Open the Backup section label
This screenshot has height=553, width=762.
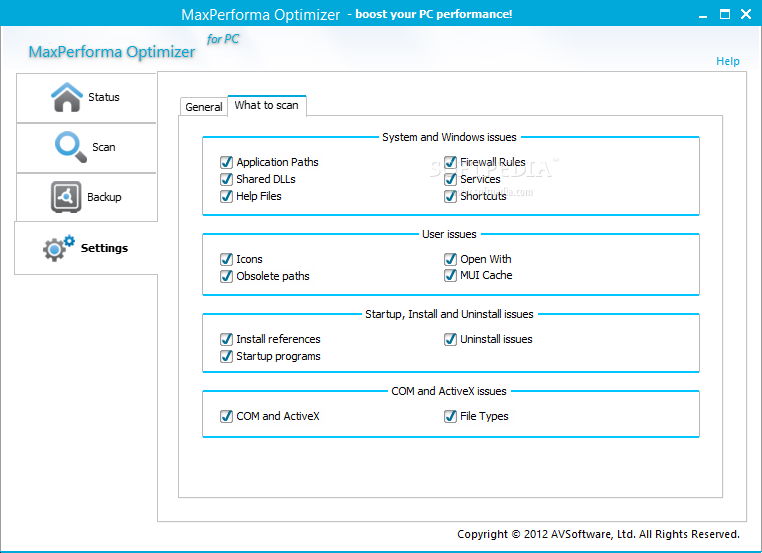point(104,197)
